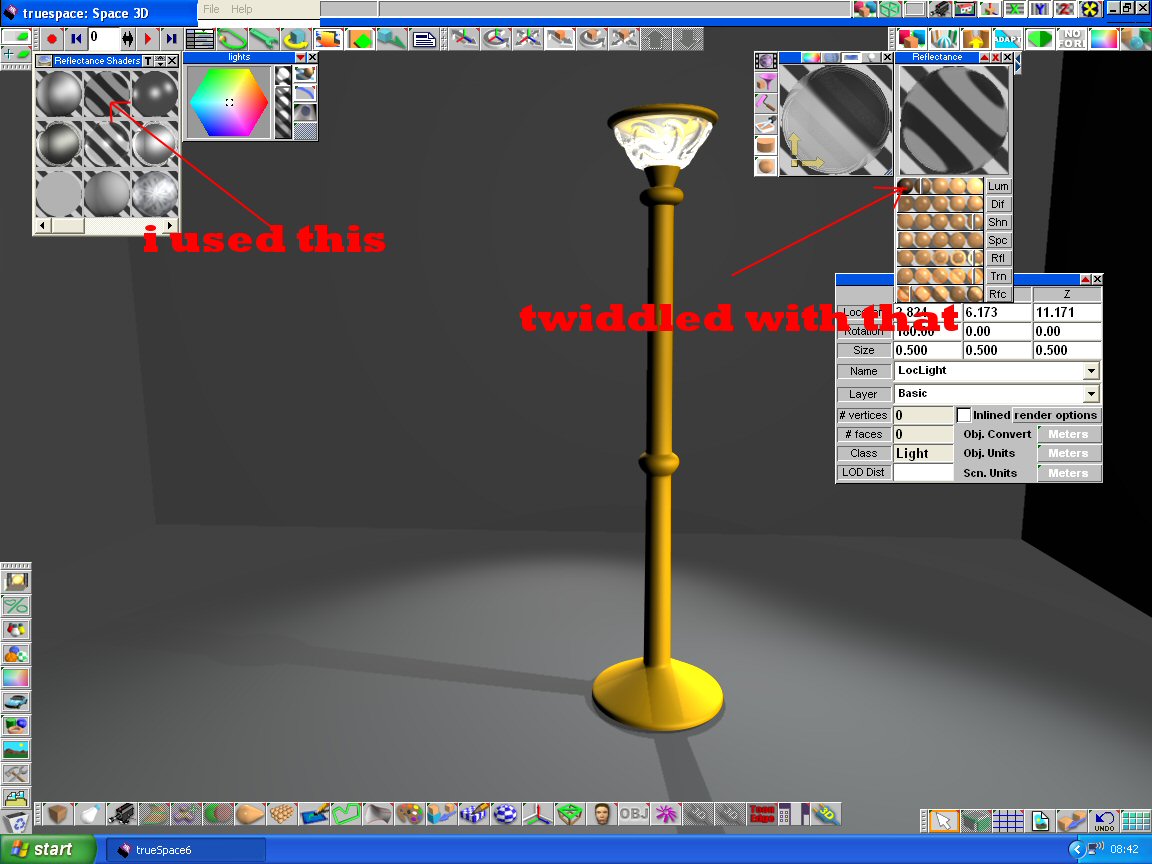
Task: Click the gray up arrow toolbar icon
Action: tap(656, 38)
